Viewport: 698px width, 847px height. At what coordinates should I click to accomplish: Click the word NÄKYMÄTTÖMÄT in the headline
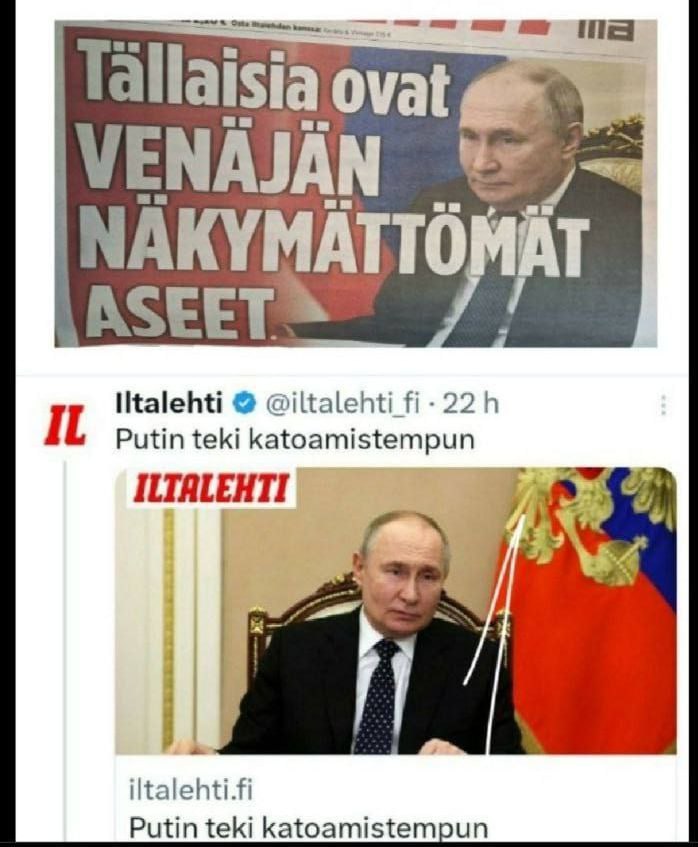pos(334,245)
